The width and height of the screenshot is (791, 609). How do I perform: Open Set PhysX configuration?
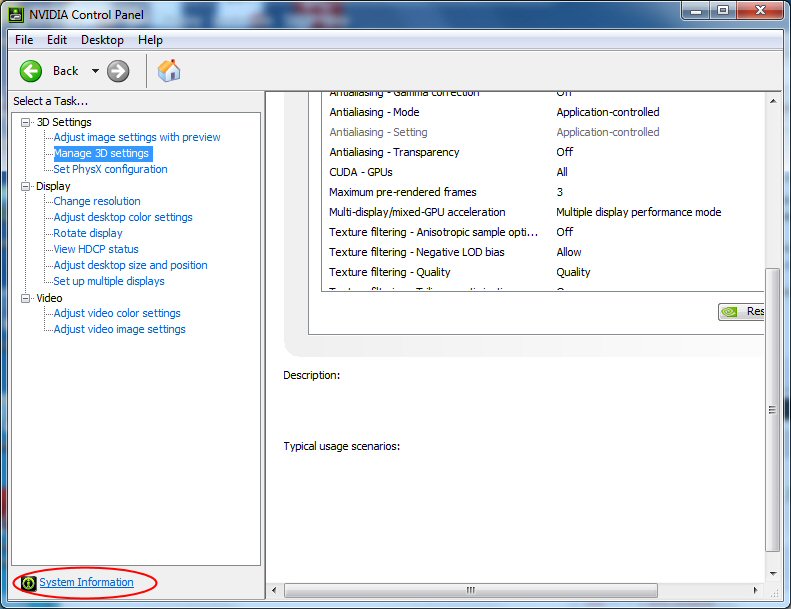point(110,169)
